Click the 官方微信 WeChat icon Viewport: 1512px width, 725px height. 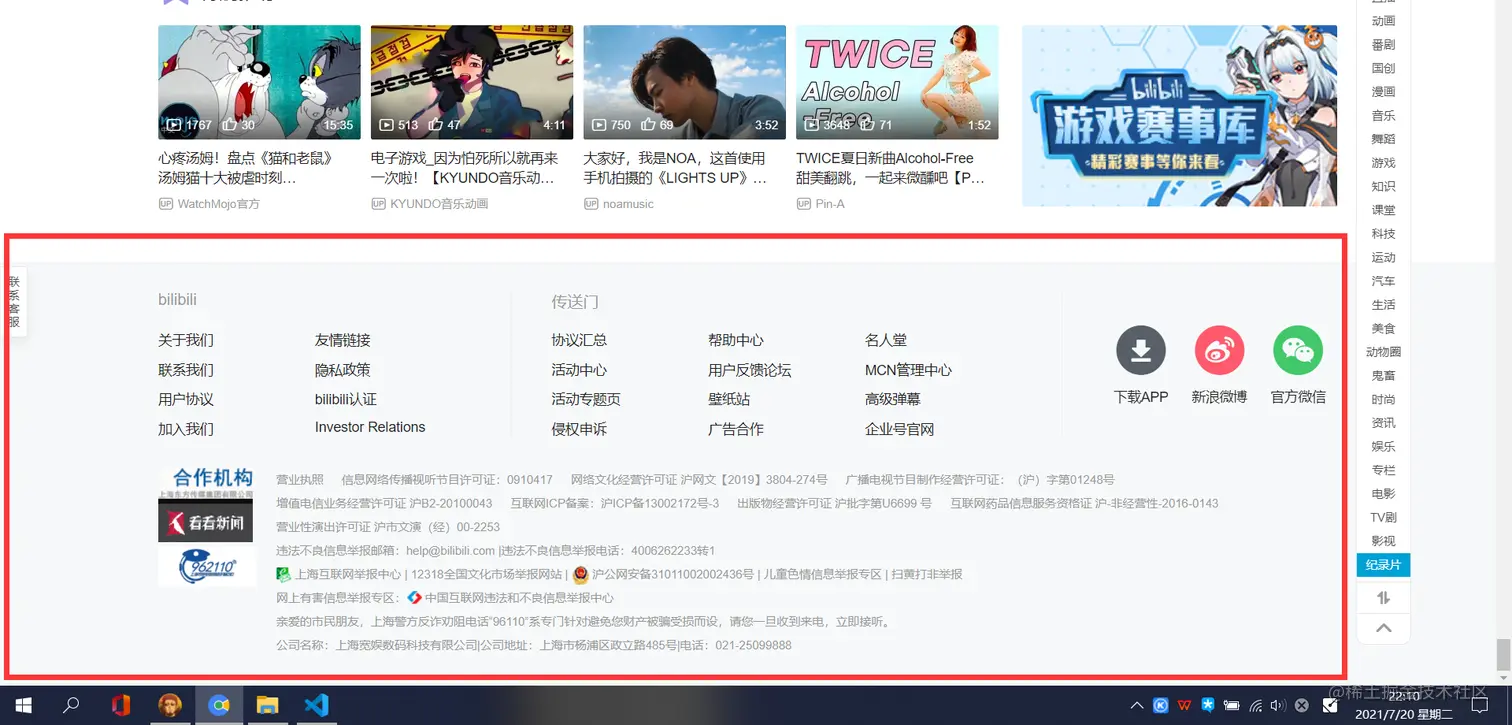[1298, 351]
